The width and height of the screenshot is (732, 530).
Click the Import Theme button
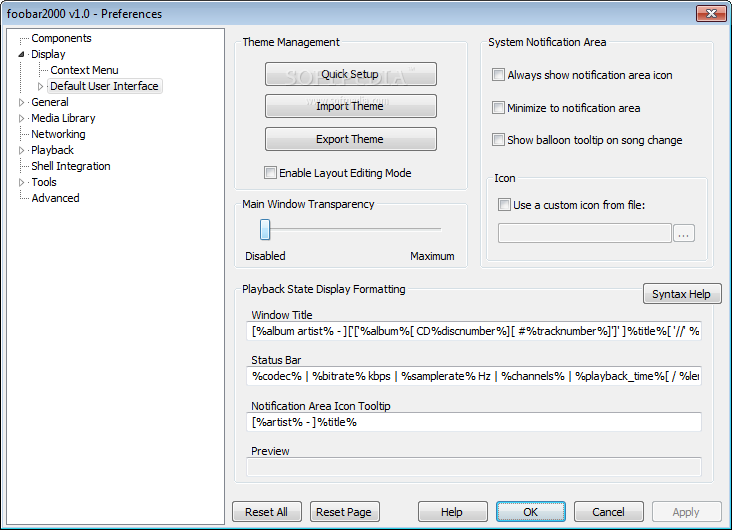click(x=351, y=106)
